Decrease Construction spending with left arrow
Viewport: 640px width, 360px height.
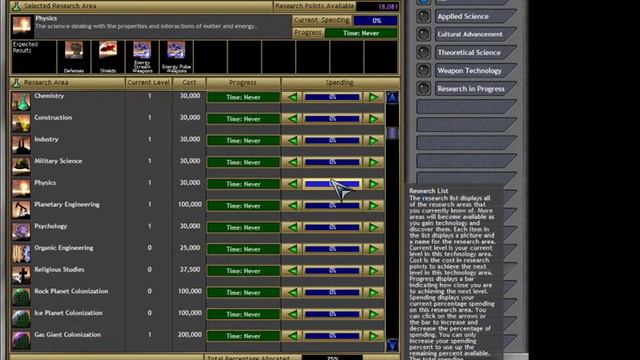tap(292, 119)
